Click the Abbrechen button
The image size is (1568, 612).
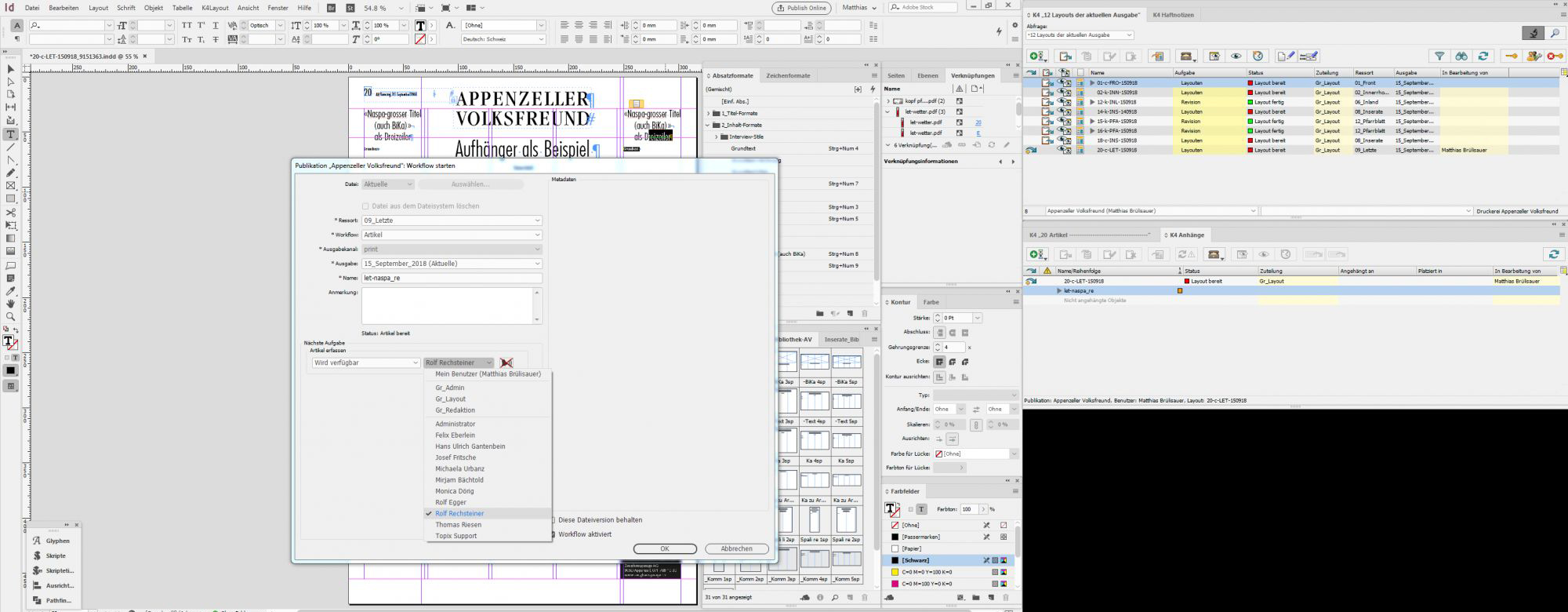click(736, 548)
